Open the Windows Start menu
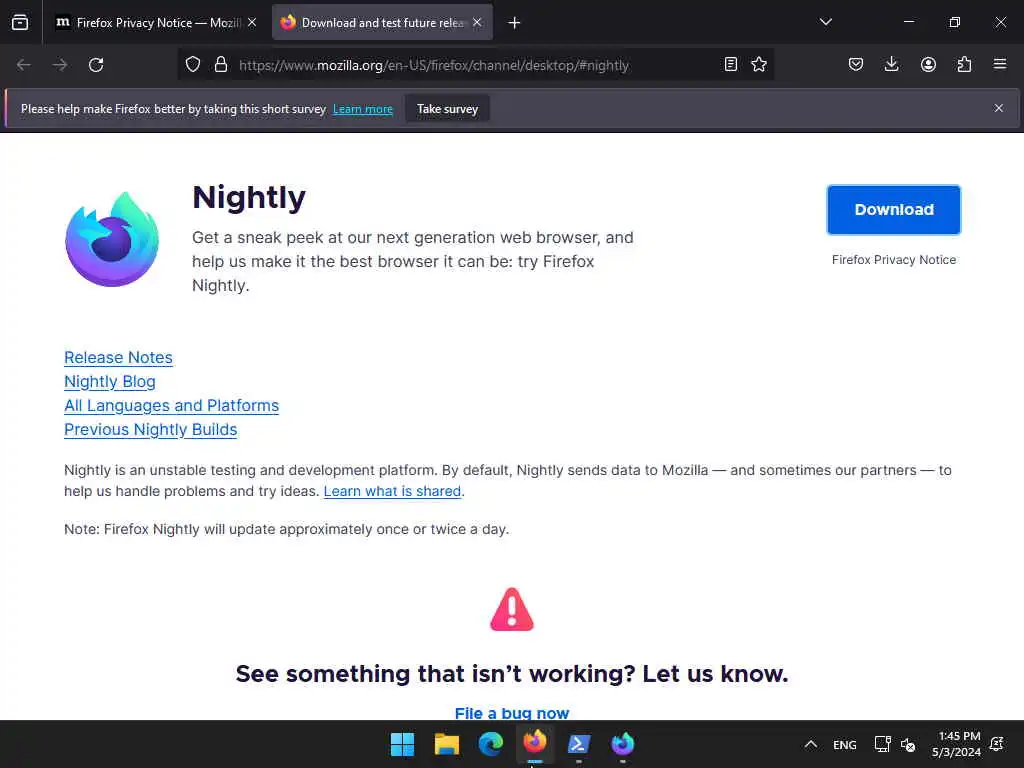This screenshot has width=1024, height=768. 402,744
